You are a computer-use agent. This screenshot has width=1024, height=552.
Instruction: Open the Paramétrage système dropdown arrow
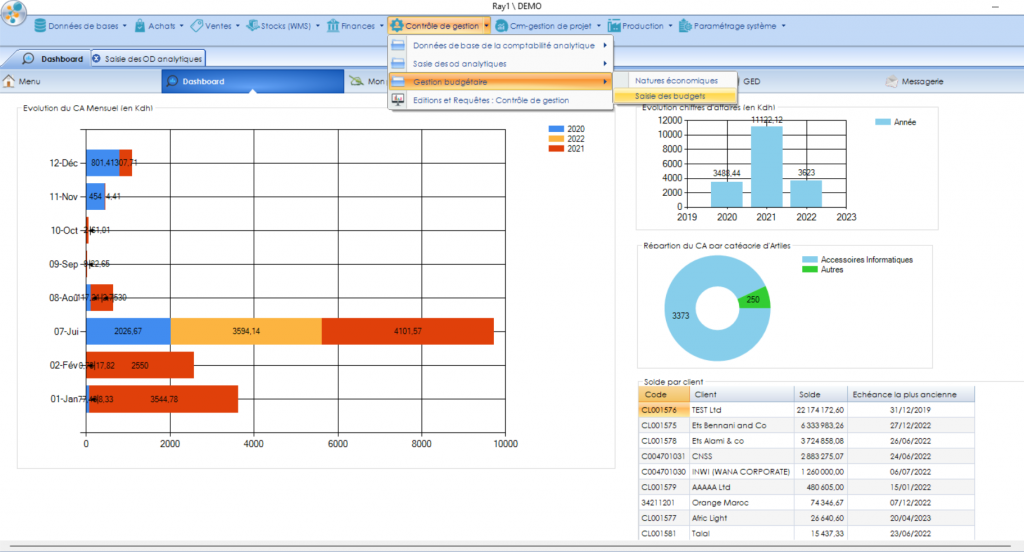coord(784,26)
